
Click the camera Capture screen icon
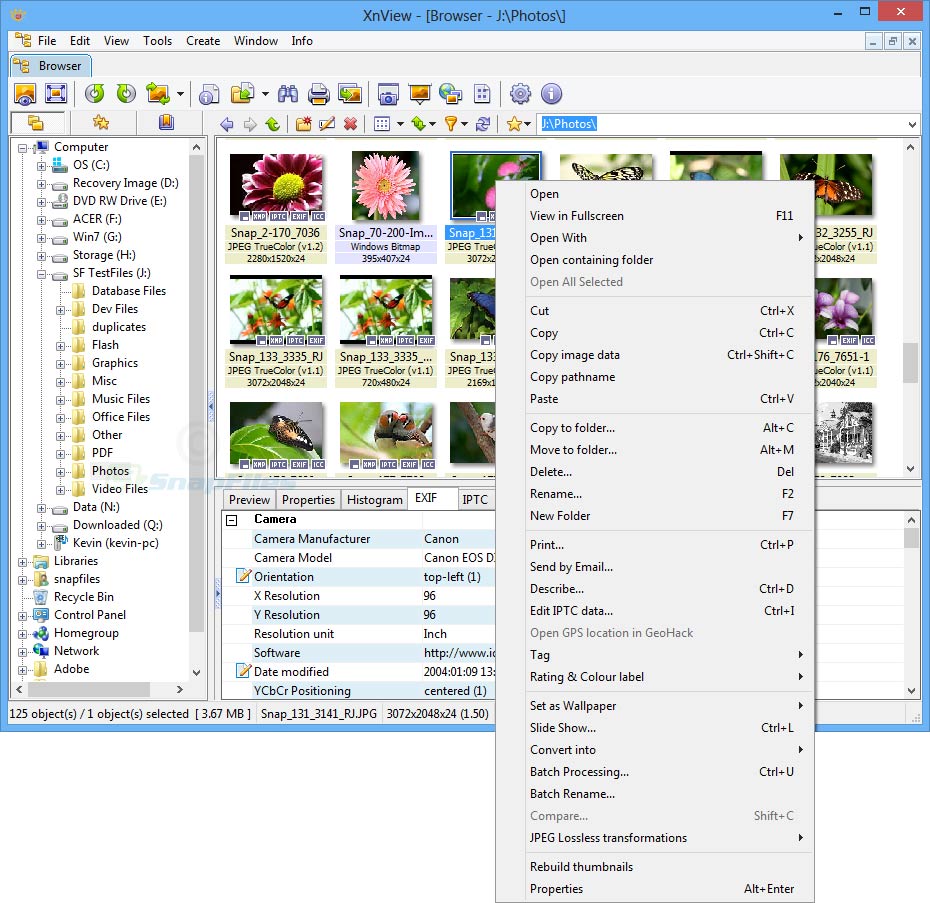tap(387, 94)
